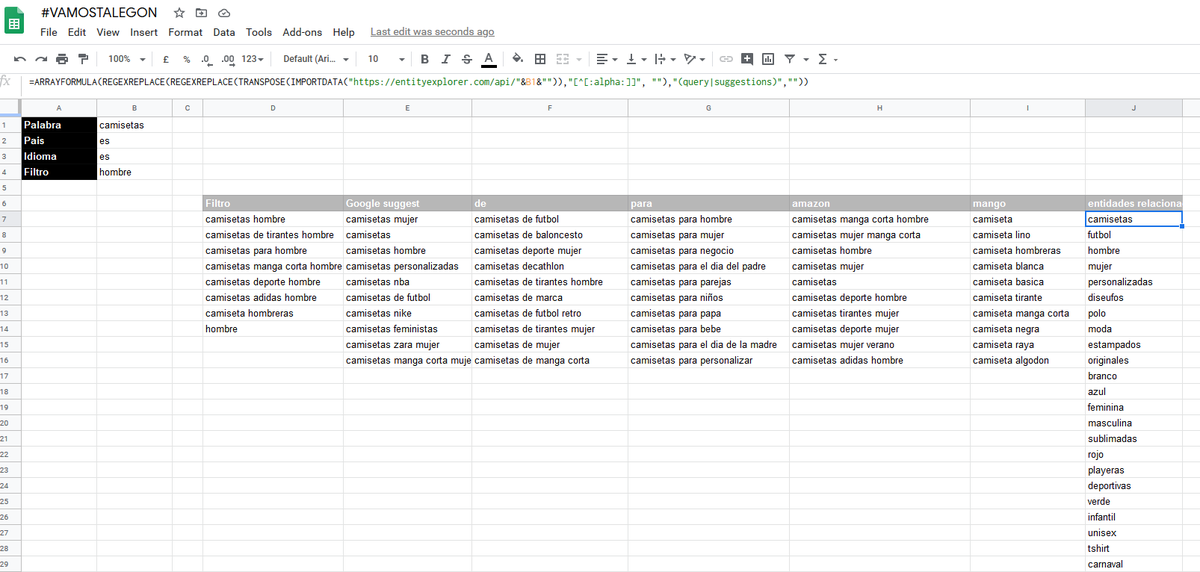Insert a chart

click(768, 59)
